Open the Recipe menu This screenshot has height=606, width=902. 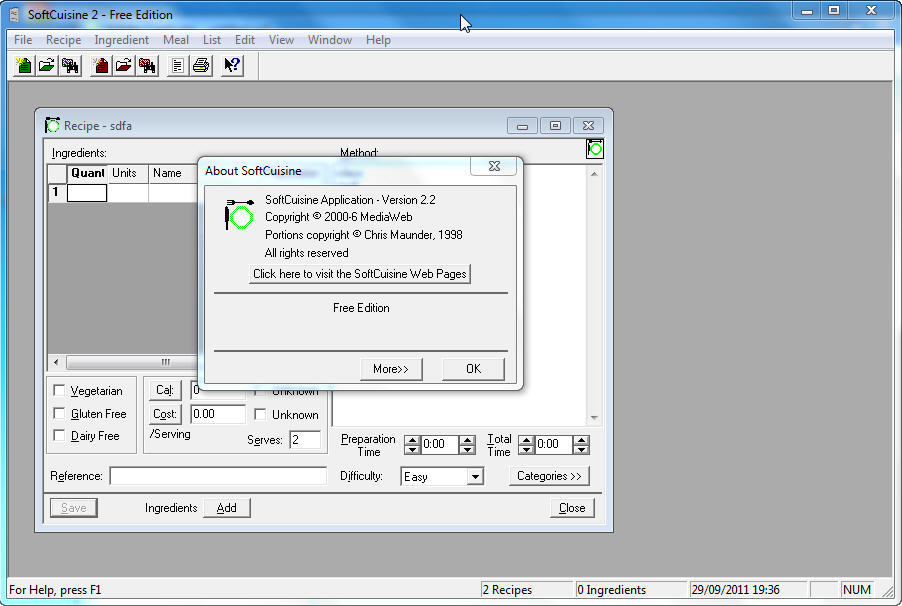(63, 40)
